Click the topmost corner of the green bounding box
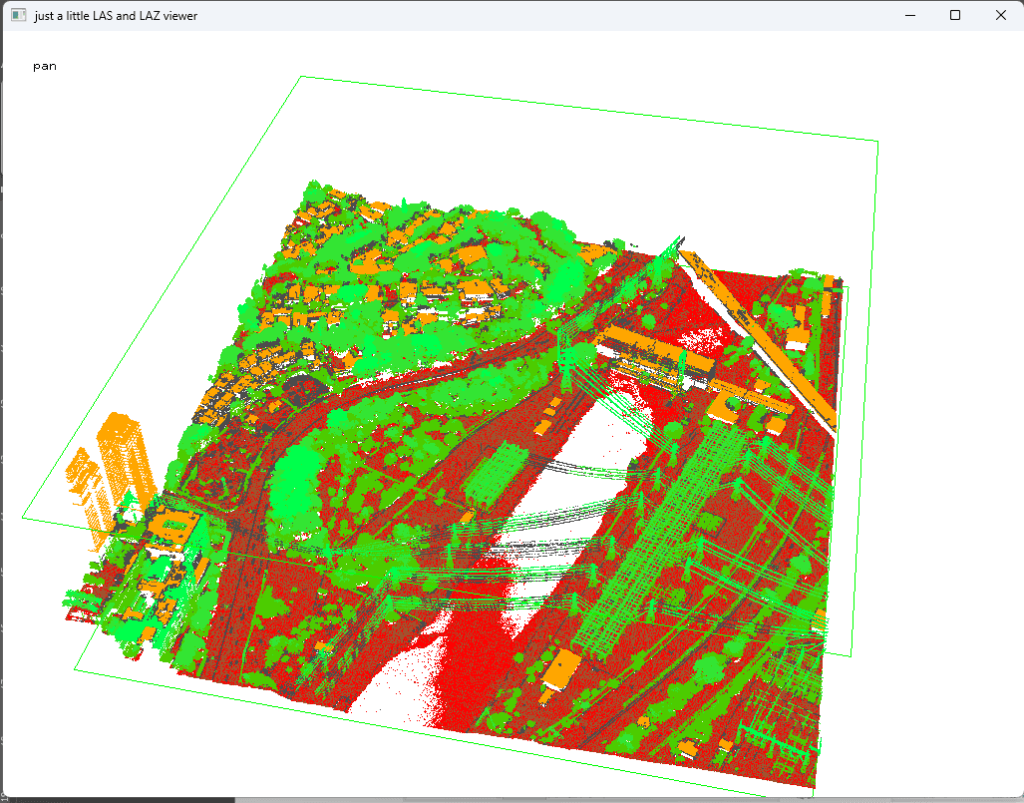Viewport: 1024px width, 803px height. coord(301,77)
